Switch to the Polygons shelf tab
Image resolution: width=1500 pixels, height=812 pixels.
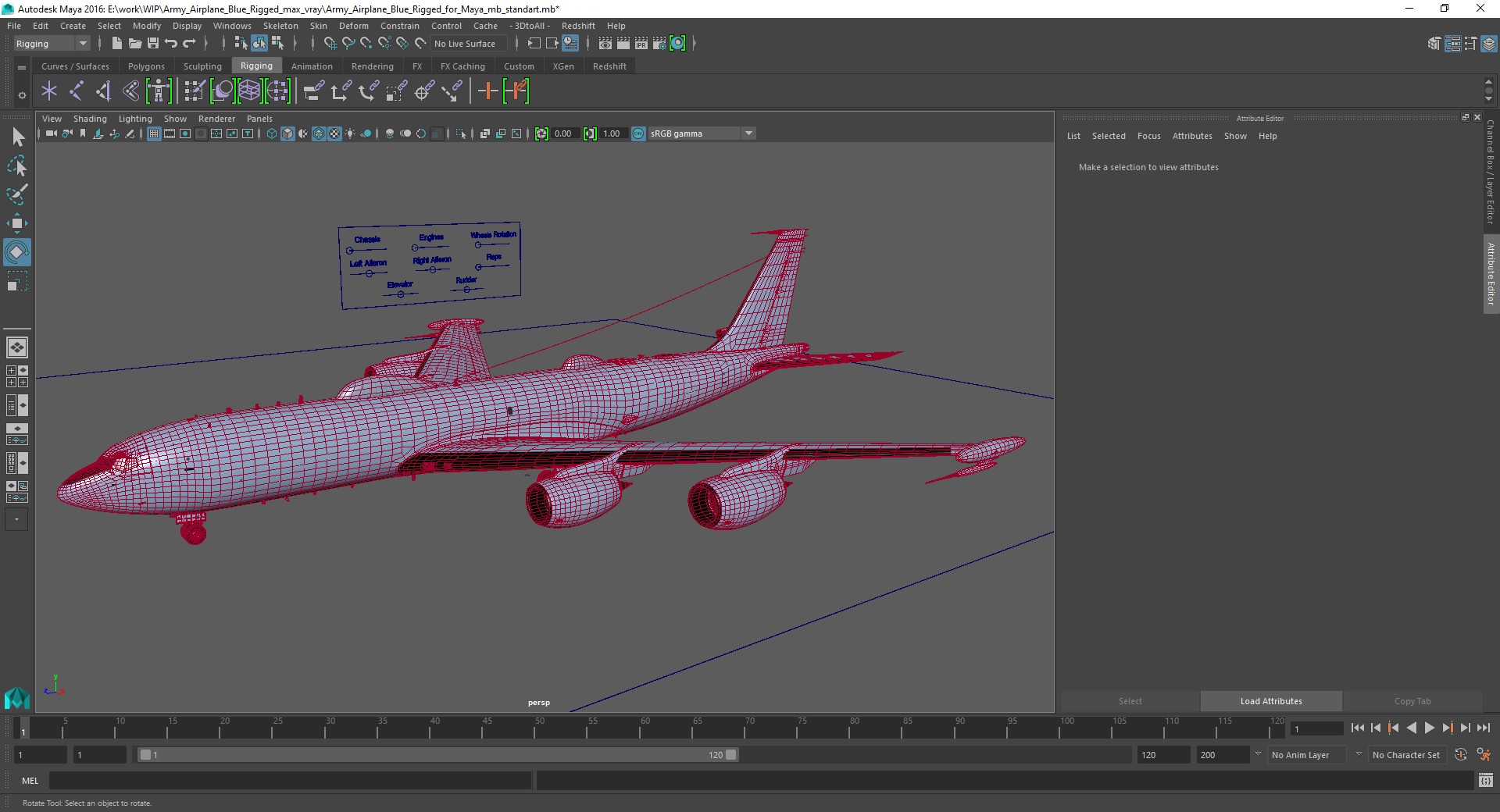pos(146,66)
